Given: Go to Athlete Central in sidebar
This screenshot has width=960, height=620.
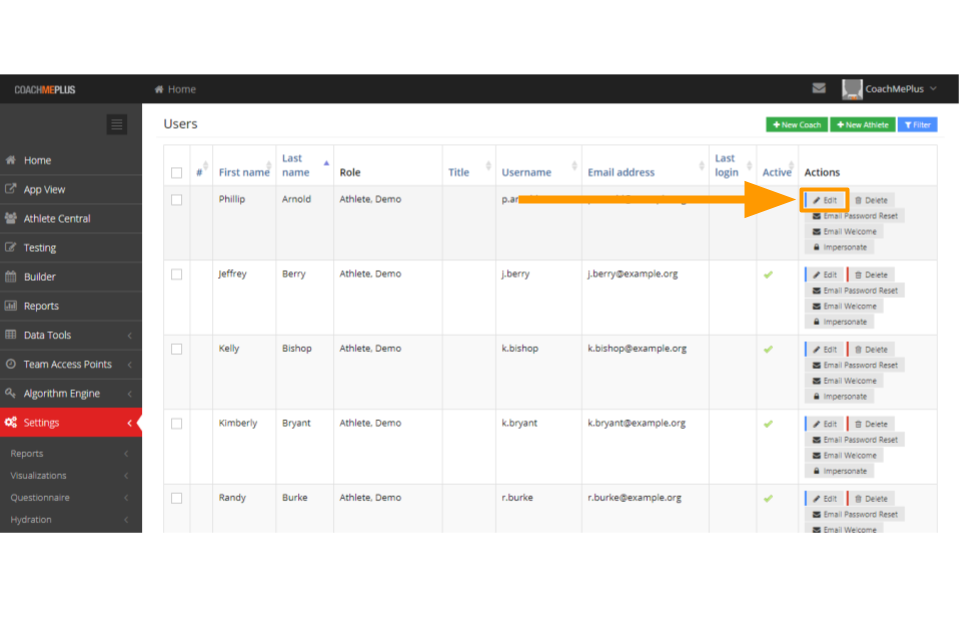Looking at the screenshot, I should [71, 218].
